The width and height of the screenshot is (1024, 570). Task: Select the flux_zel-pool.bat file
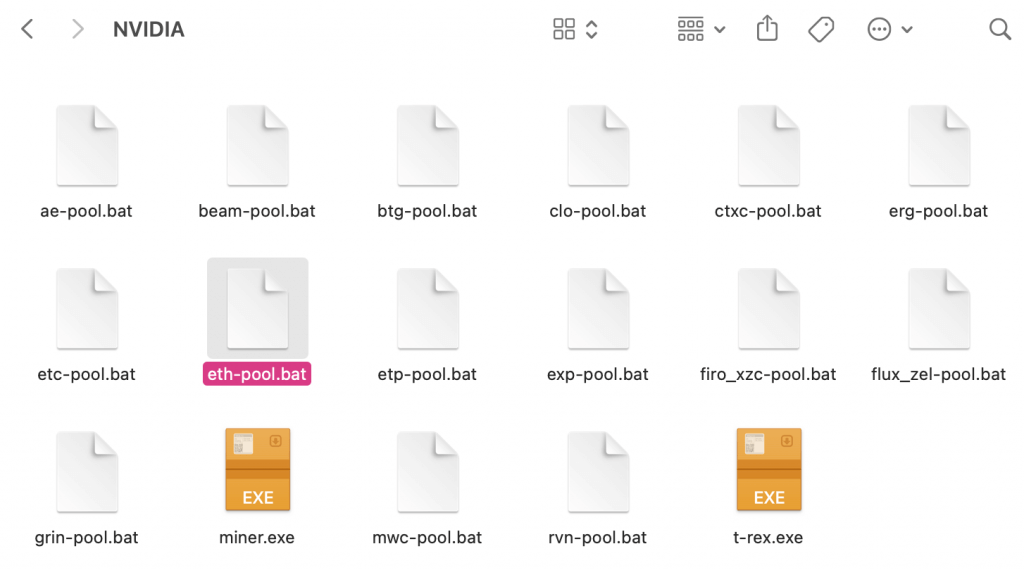(x=938, y=309)
